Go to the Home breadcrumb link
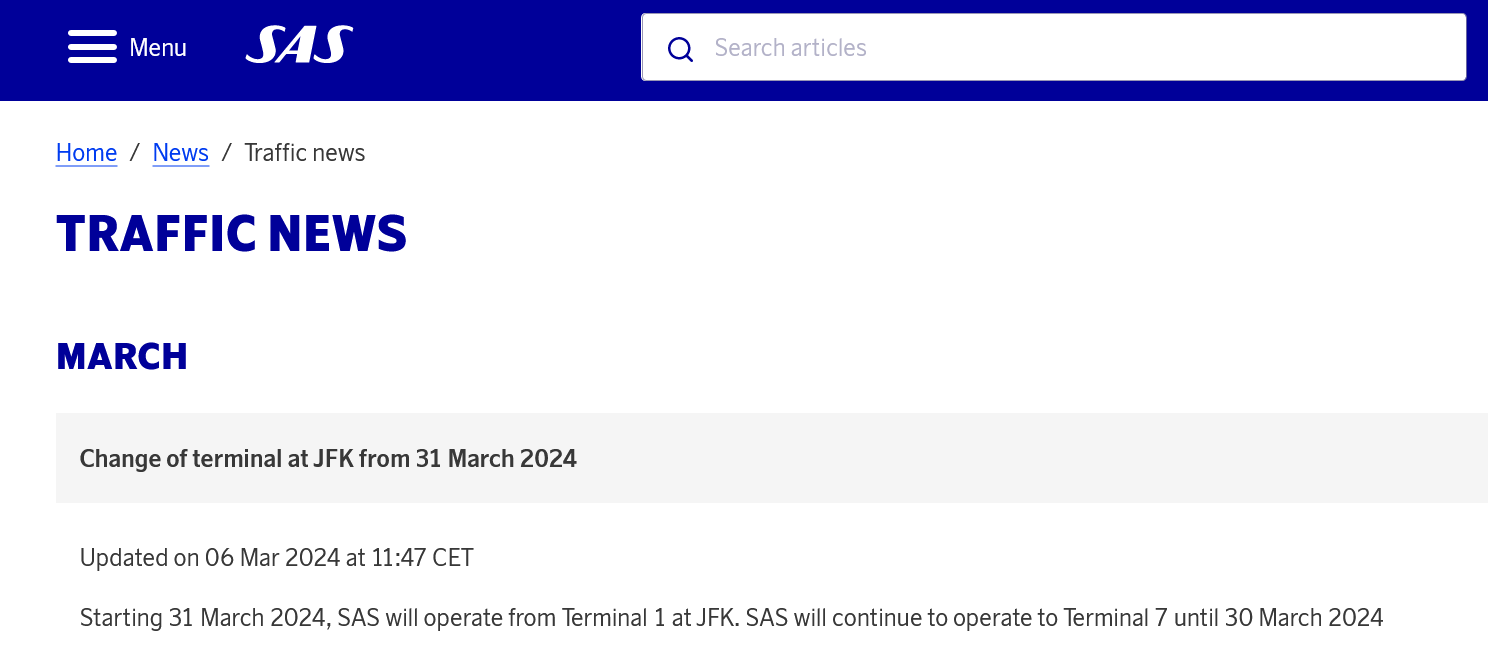 coord(86,153)
